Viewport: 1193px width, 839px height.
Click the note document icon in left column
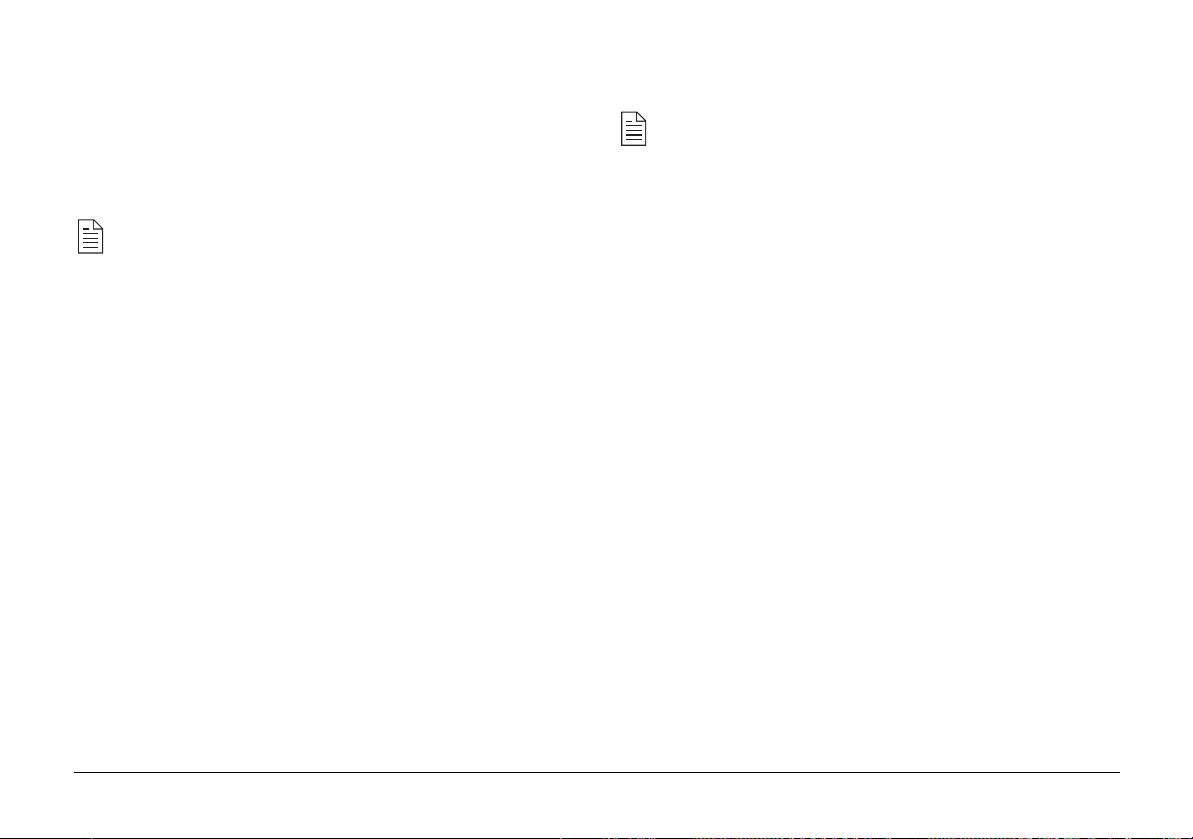click(x=91, y=237)
